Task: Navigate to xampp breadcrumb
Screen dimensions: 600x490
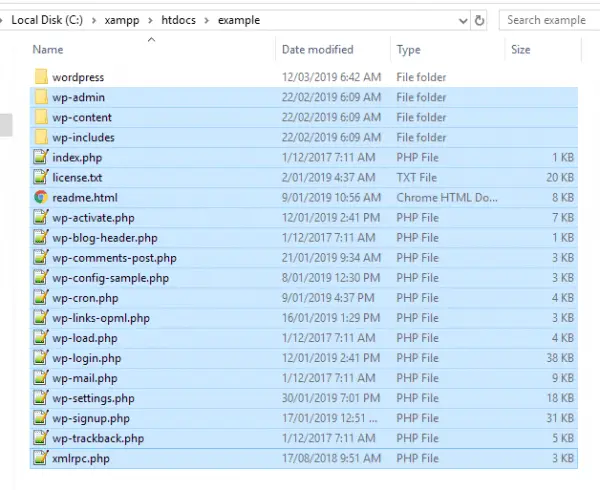Action: click(x=122, y=20)
